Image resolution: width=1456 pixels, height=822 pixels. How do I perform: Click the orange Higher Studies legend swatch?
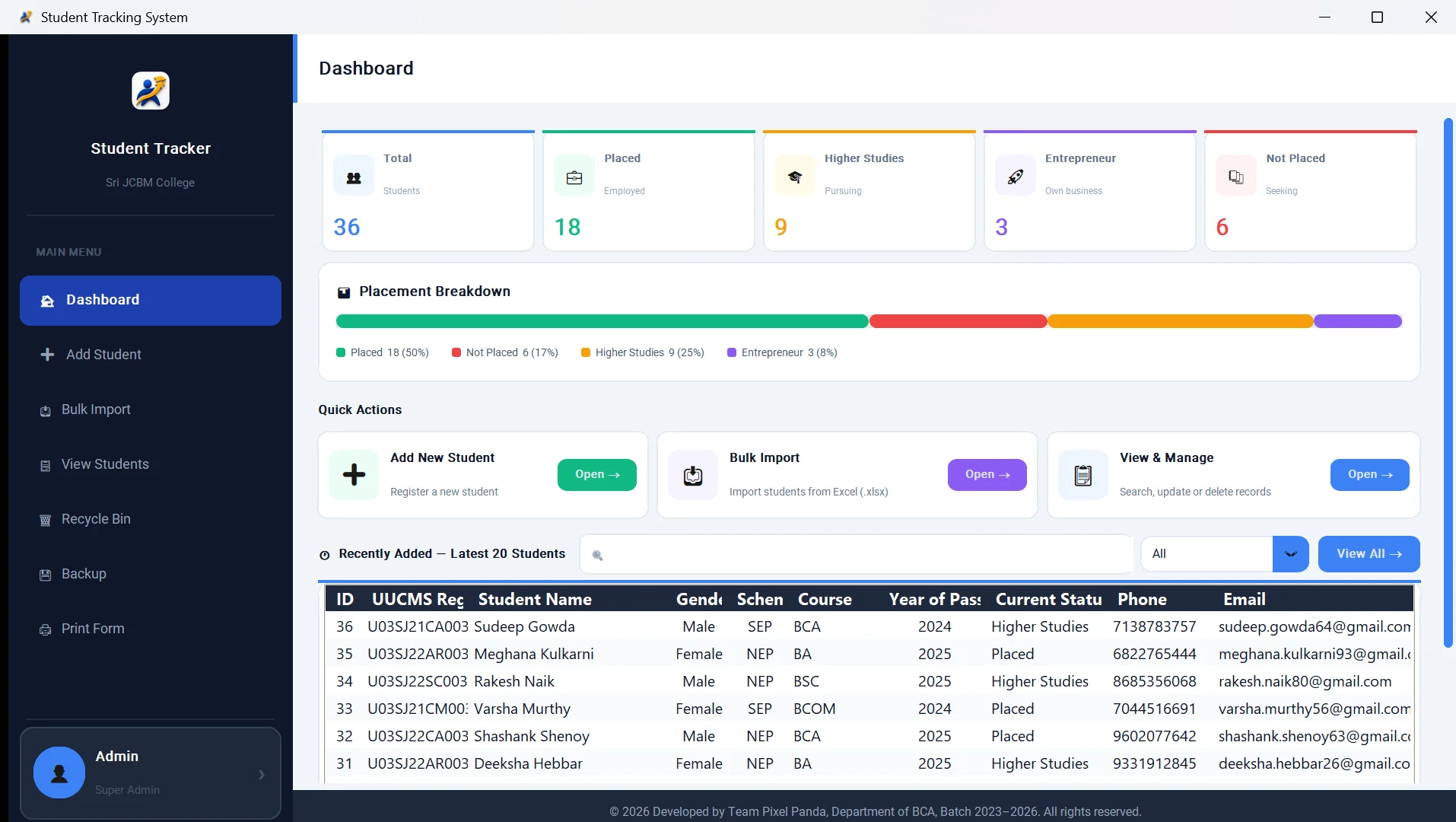586,352
